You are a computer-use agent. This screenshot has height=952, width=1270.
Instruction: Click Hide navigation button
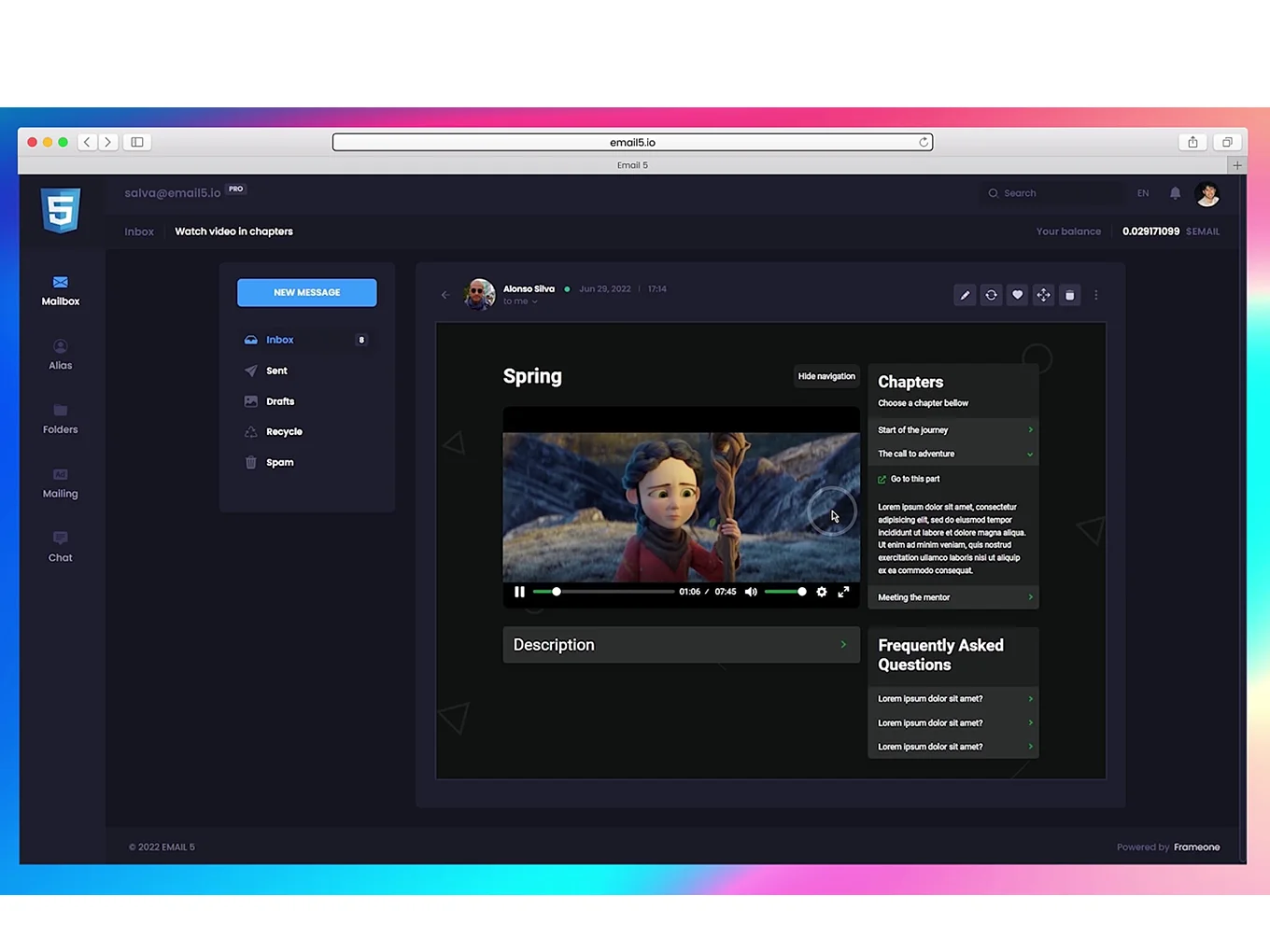click(825, 376)
